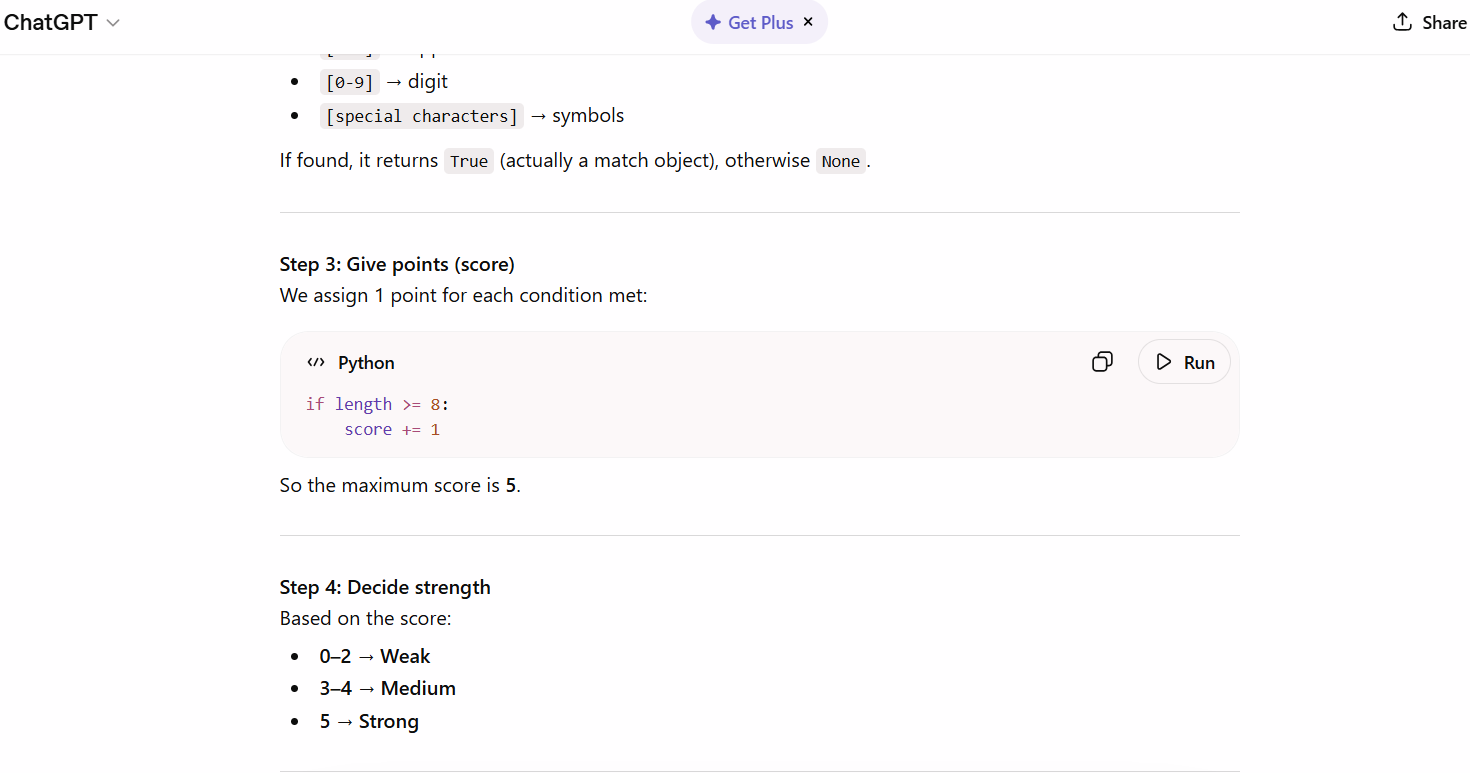Click the Step 4: Decide strength heading
Viewport: 1470px width, 773px height.
tap(385, 587)
